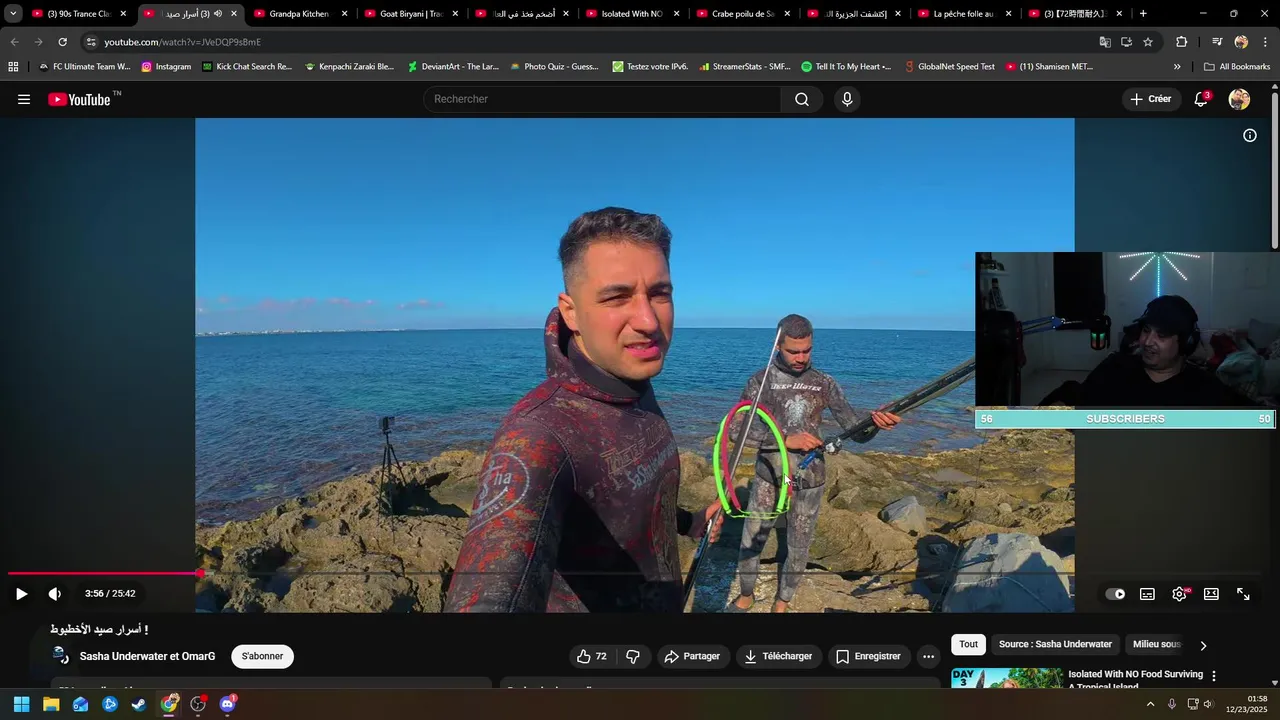Reload the current page
Viewport: 1280px width, 720px height.
(62, 42)
